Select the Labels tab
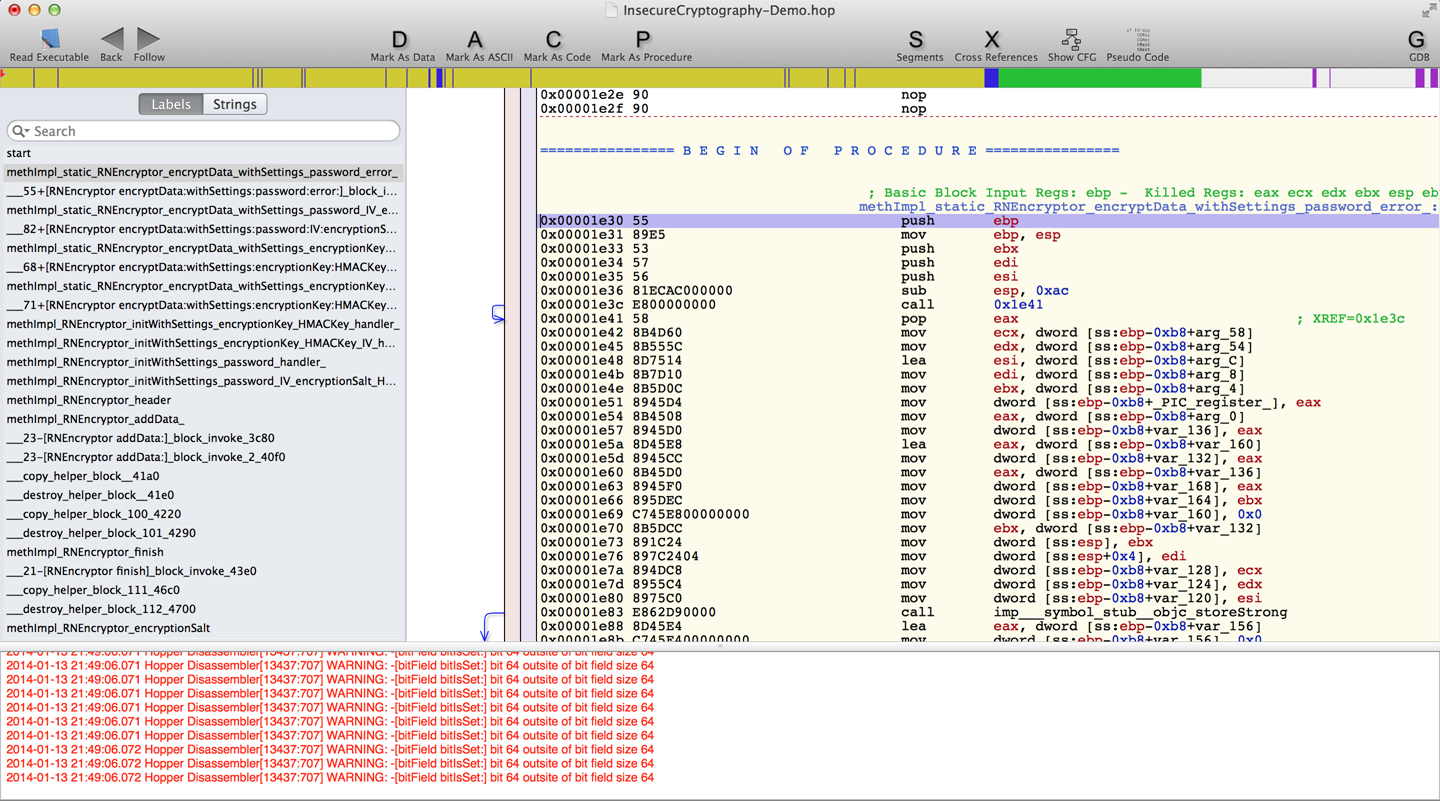1440x801 pixels. click(171, 104)
